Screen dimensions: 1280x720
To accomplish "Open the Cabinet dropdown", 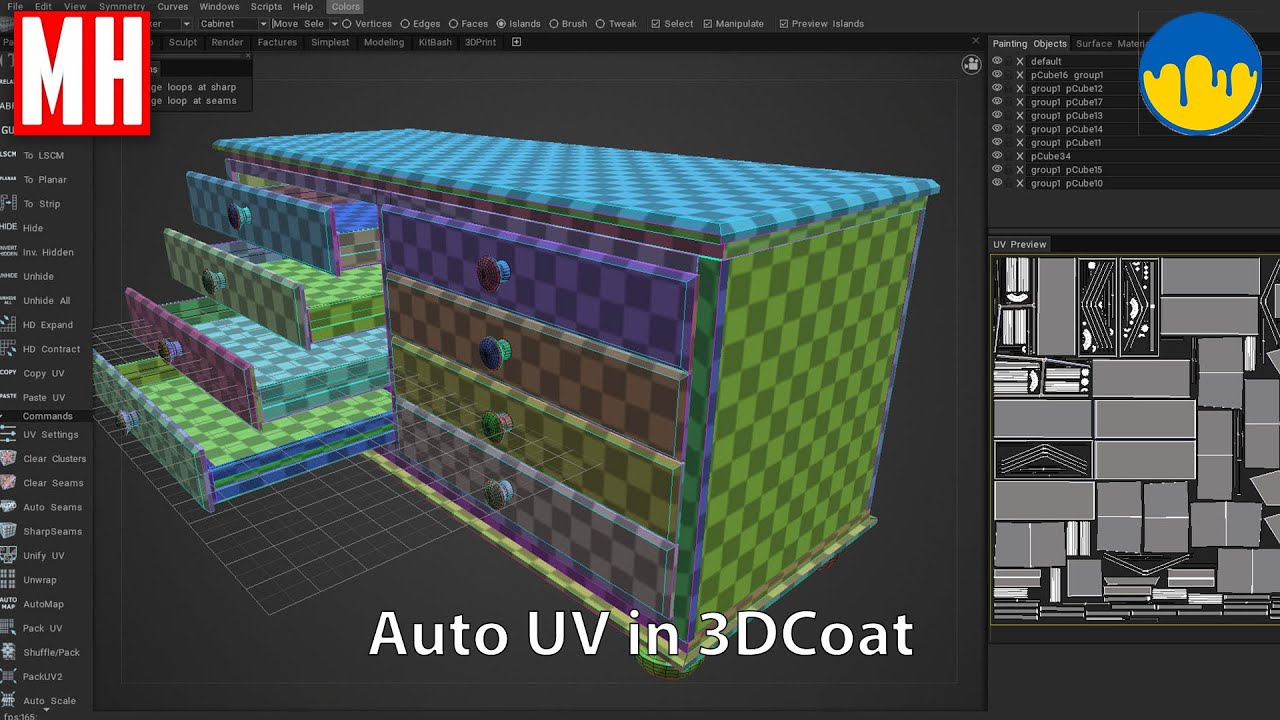I will point(233,24).
